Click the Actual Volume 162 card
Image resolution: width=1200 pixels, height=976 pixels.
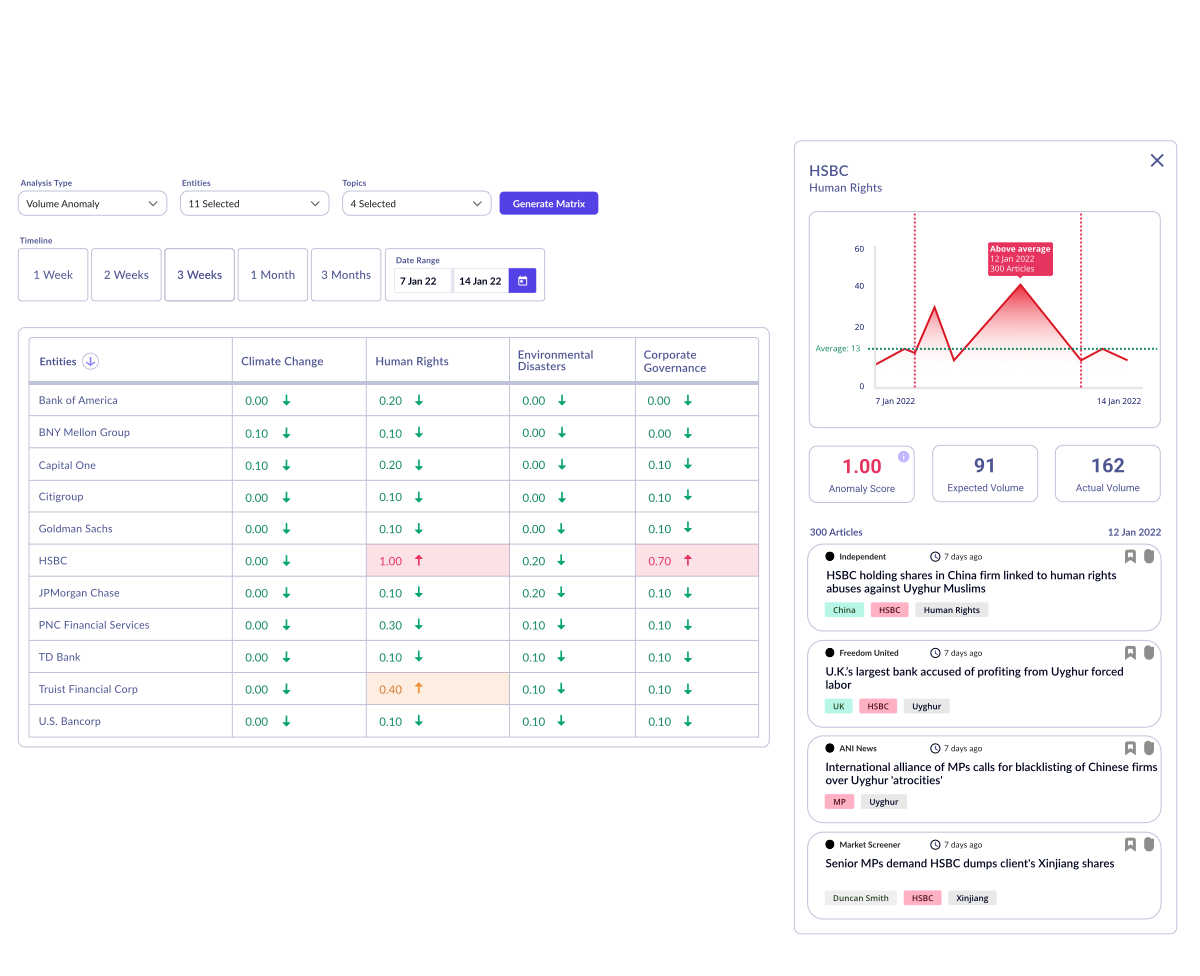tap(1108, 473)
